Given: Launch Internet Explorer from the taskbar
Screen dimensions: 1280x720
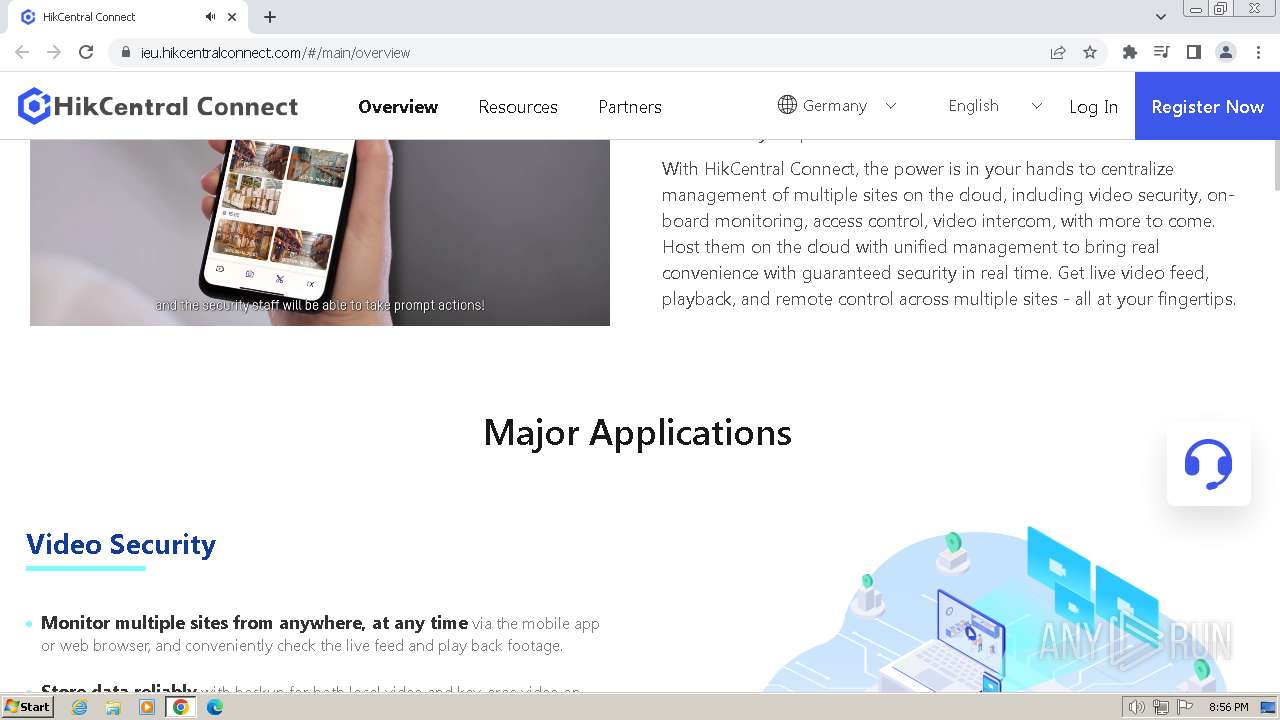Looking at the screenshot, I should click(x=79, y=707).
